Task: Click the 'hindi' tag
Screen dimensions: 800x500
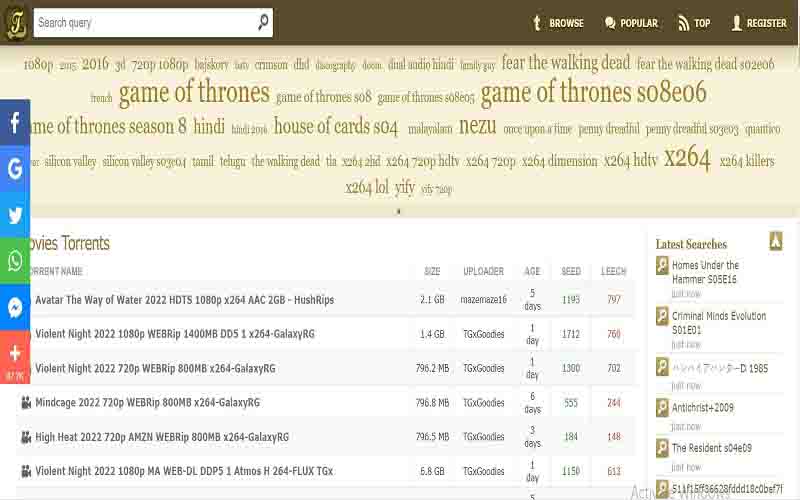Action: 209,126
